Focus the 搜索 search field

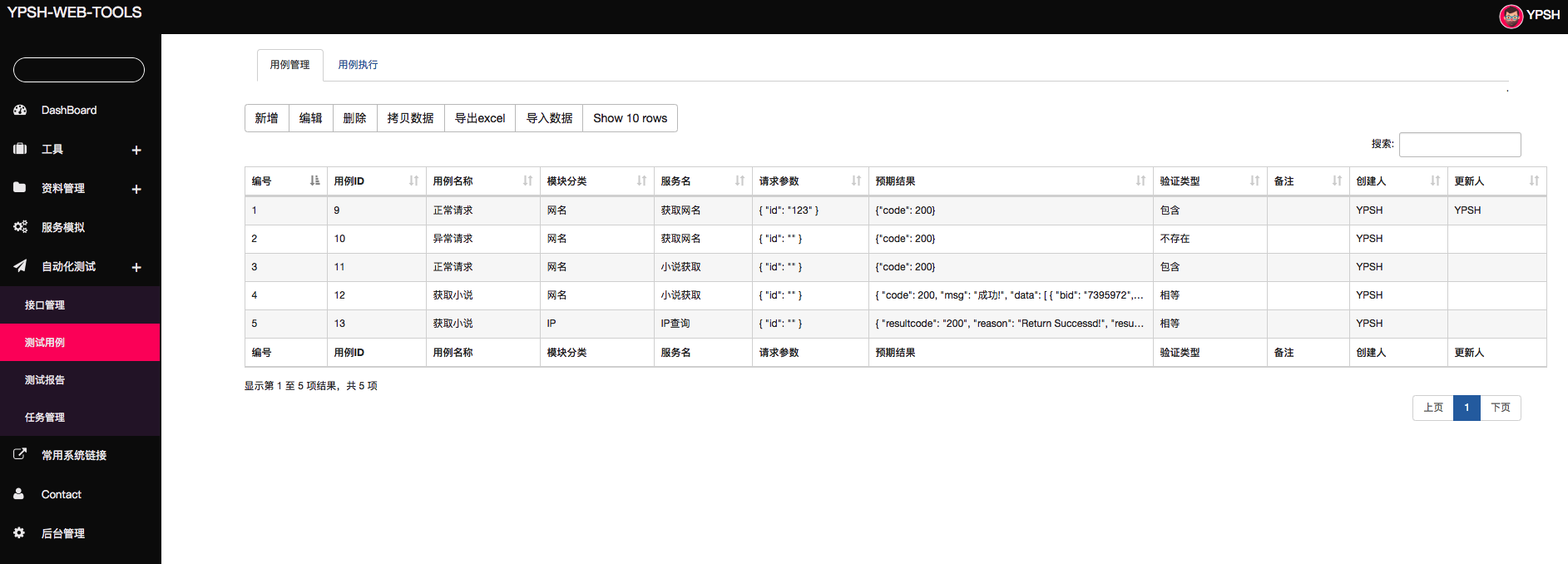click(1460, 145)
